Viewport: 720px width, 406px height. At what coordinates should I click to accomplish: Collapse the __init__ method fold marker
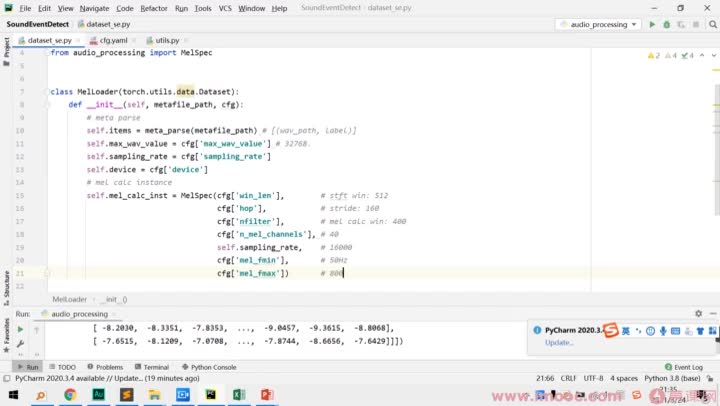(48, 105)
